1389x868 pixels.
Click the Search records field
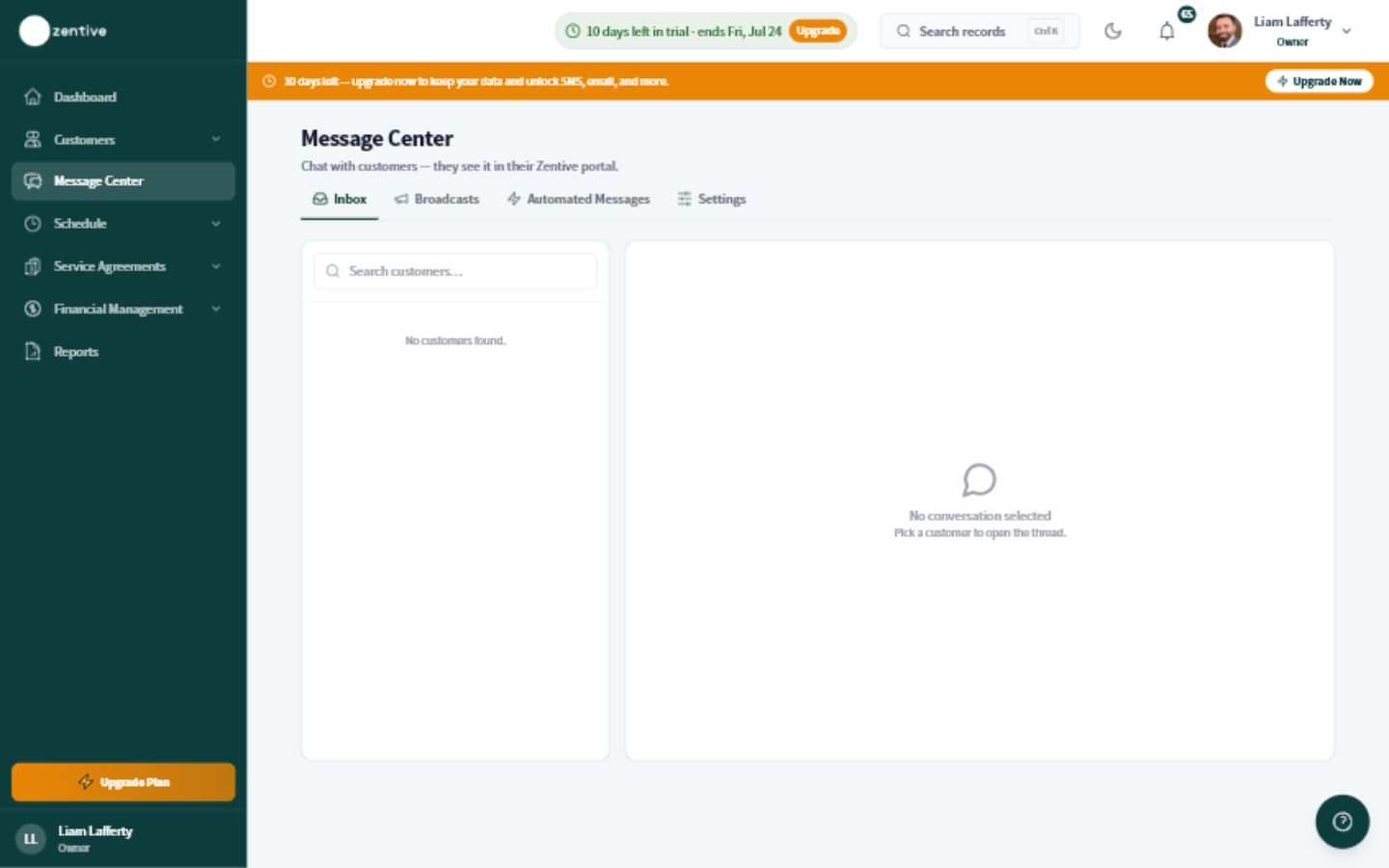pos(979,31)
